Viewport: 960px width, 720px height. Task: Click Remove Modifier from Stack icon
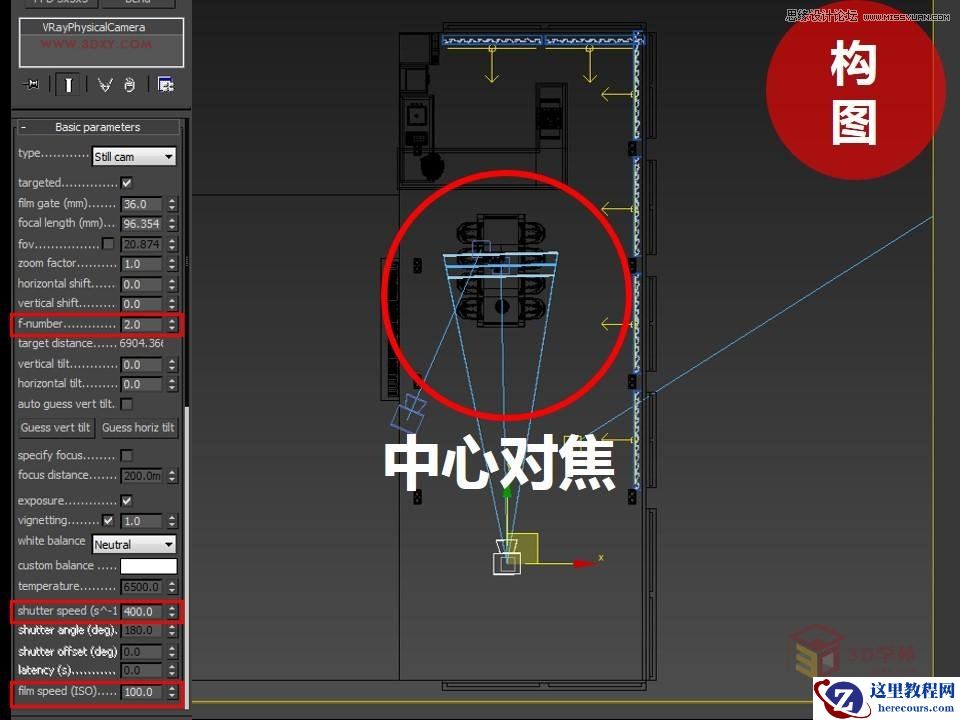129,84
